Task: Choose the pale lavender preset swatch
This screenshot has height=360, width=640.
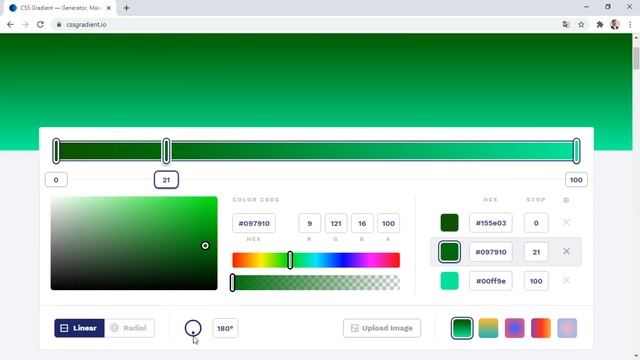Action: click(x=567, y=328)
